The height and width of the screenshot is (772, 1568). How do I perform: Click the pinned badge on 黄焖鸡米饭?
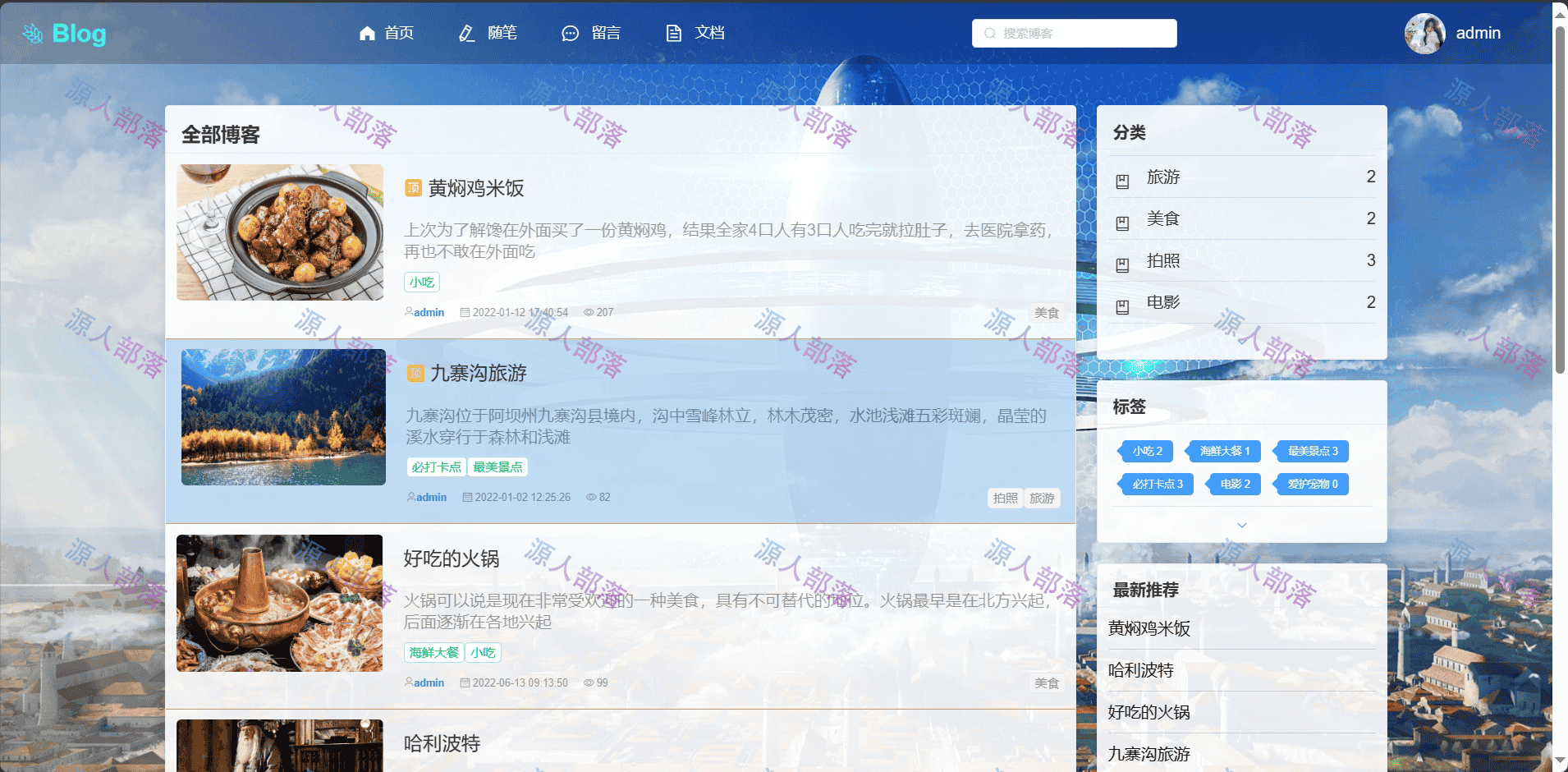click(413, 188)
